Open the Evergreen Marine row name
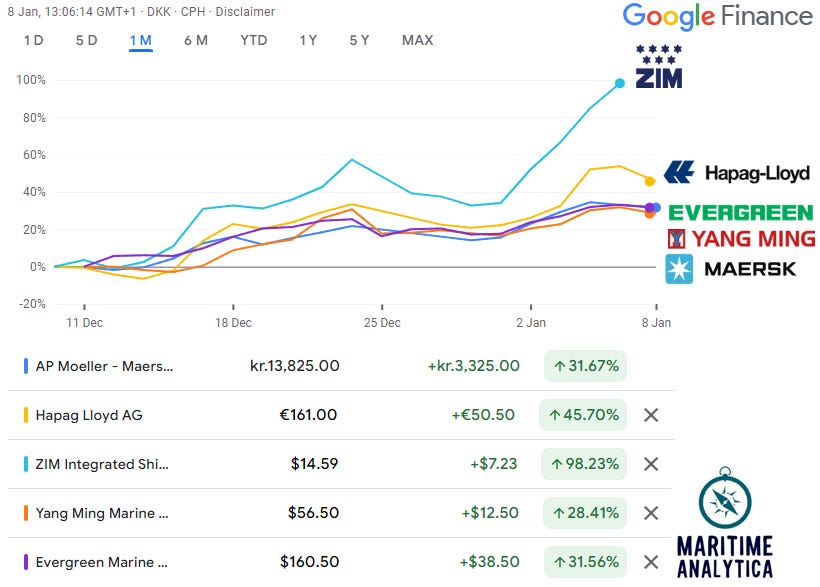The image size is (820, 587). (x=101, y=562)
